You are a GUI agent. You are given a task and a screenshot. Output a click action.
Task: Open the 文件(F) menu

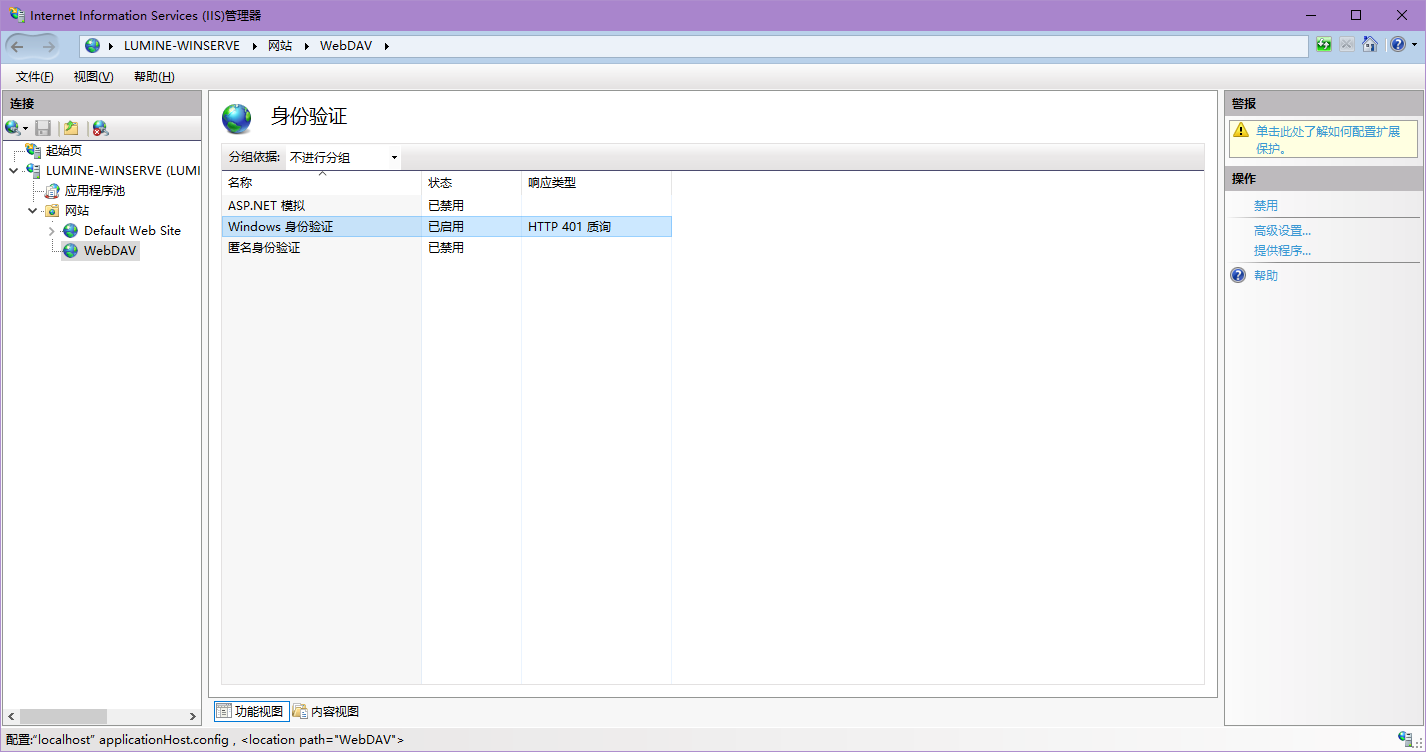click(x=35, y=77)
